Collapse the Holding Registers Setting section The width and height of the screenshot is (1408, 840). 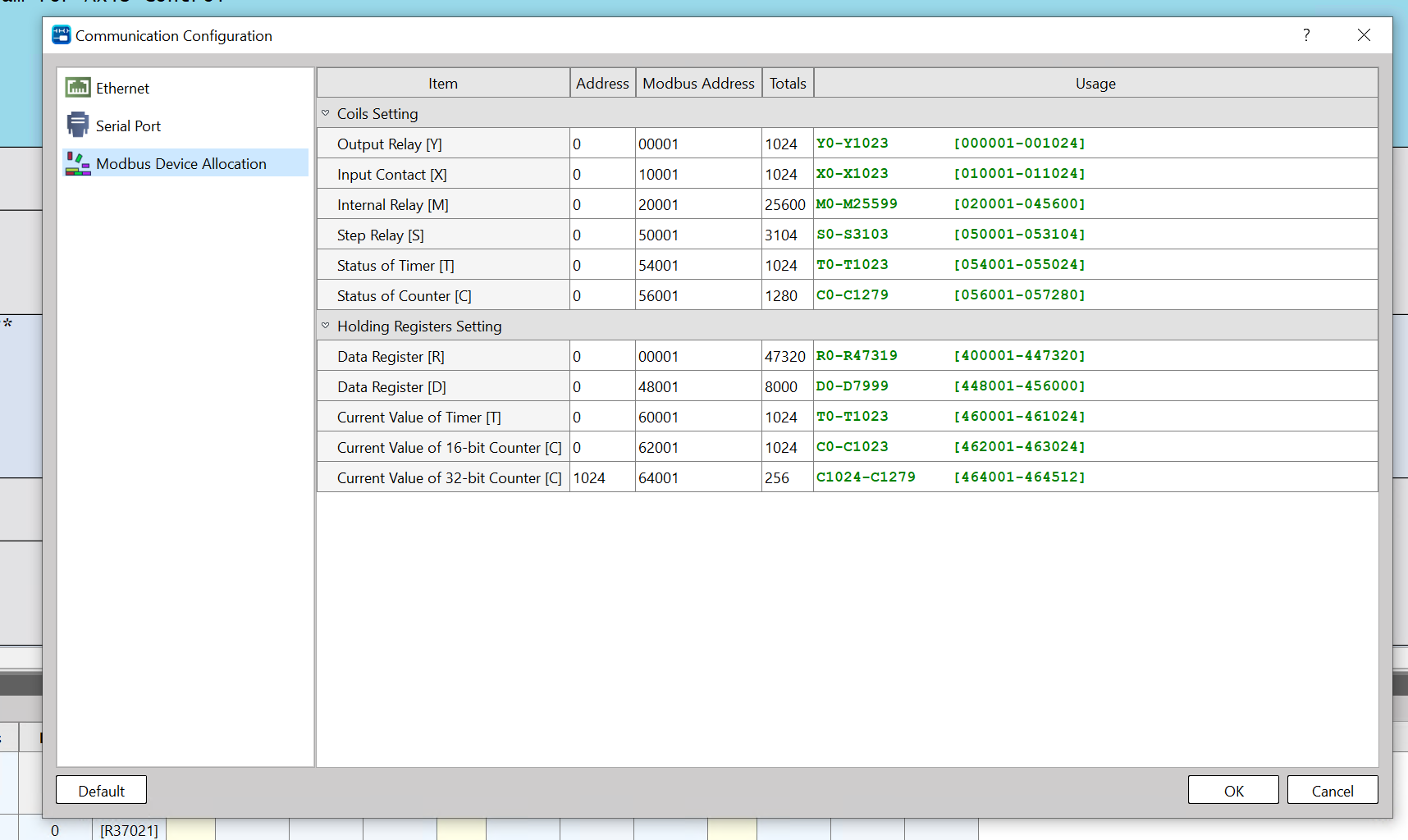point(326,326)
